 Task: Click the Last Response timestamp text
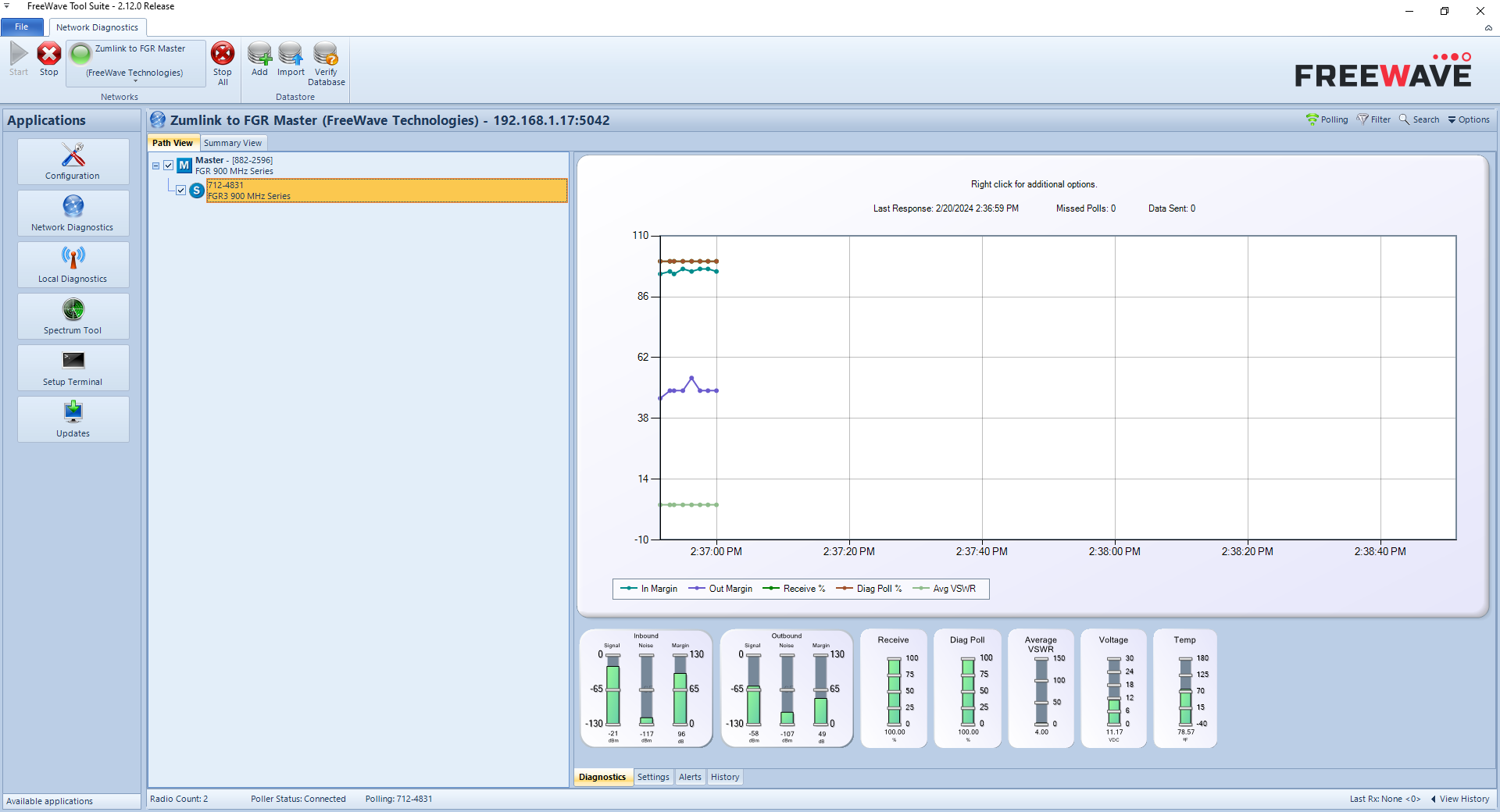(x=946, y=208)
